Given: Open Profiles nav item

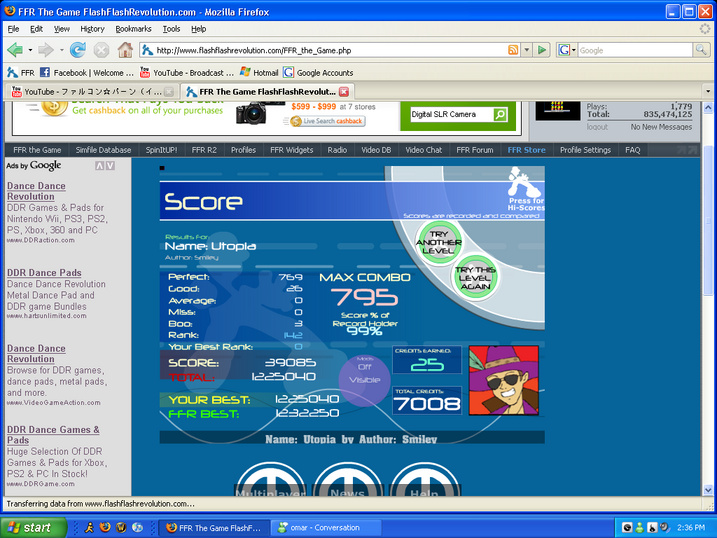Looking at the screenshot, I should [243, 150].
